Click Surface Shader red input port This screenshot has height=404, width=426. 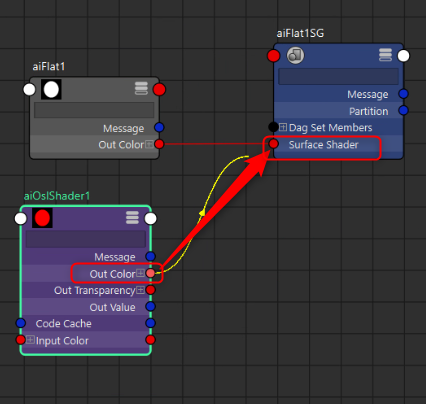pos(273,144)
